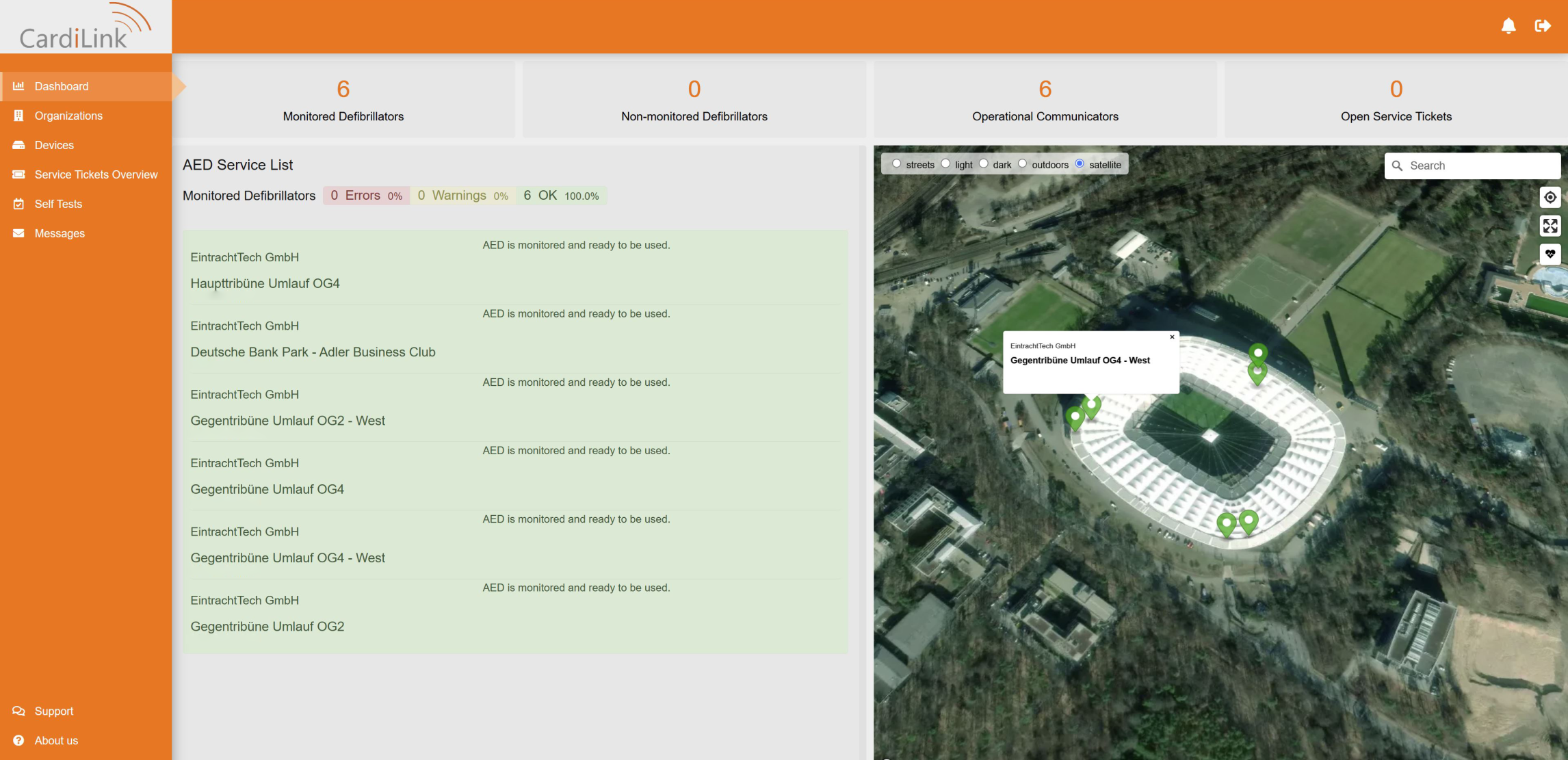Click Operational Communicators summary card
Viewport: 1568px width, 760px height.
1045,100
